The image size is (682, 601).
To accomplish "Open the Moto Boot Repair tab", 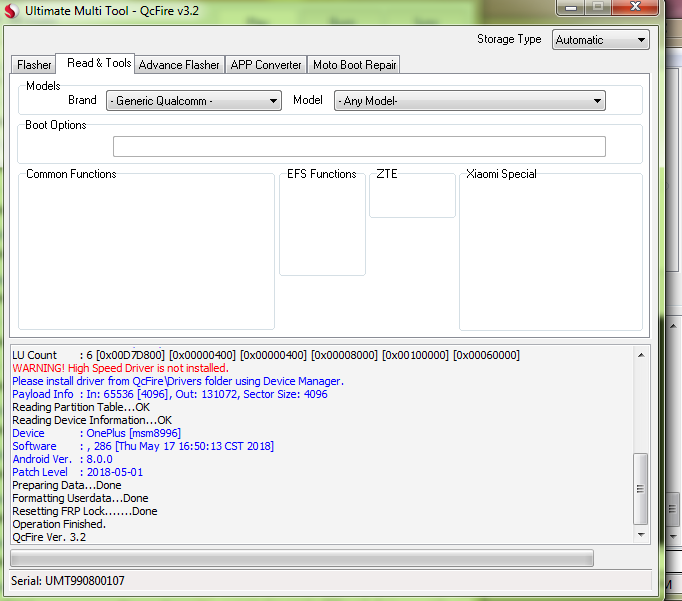I will [354, 65].
